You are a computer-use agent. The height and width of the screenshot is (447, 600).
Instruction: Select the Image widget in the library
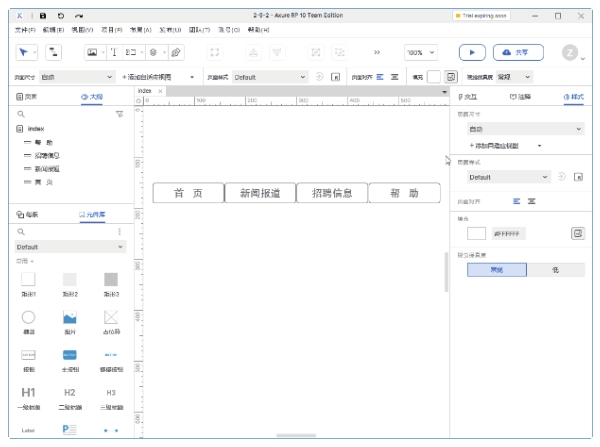[x=70, y=317]
